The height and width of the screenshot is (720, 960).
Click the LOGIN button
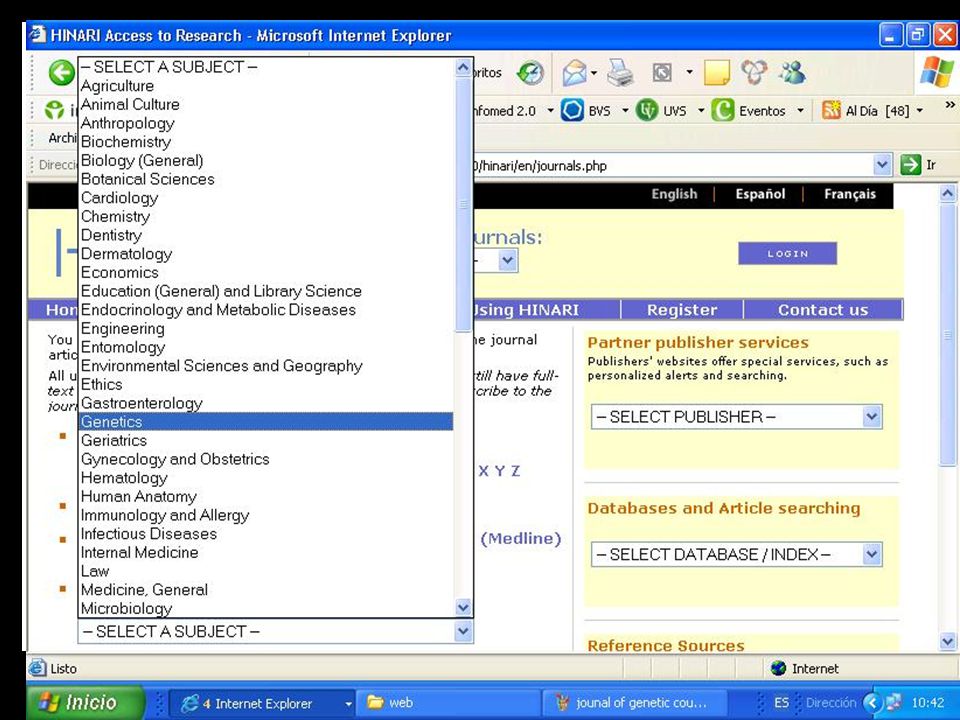coord(787,253)
